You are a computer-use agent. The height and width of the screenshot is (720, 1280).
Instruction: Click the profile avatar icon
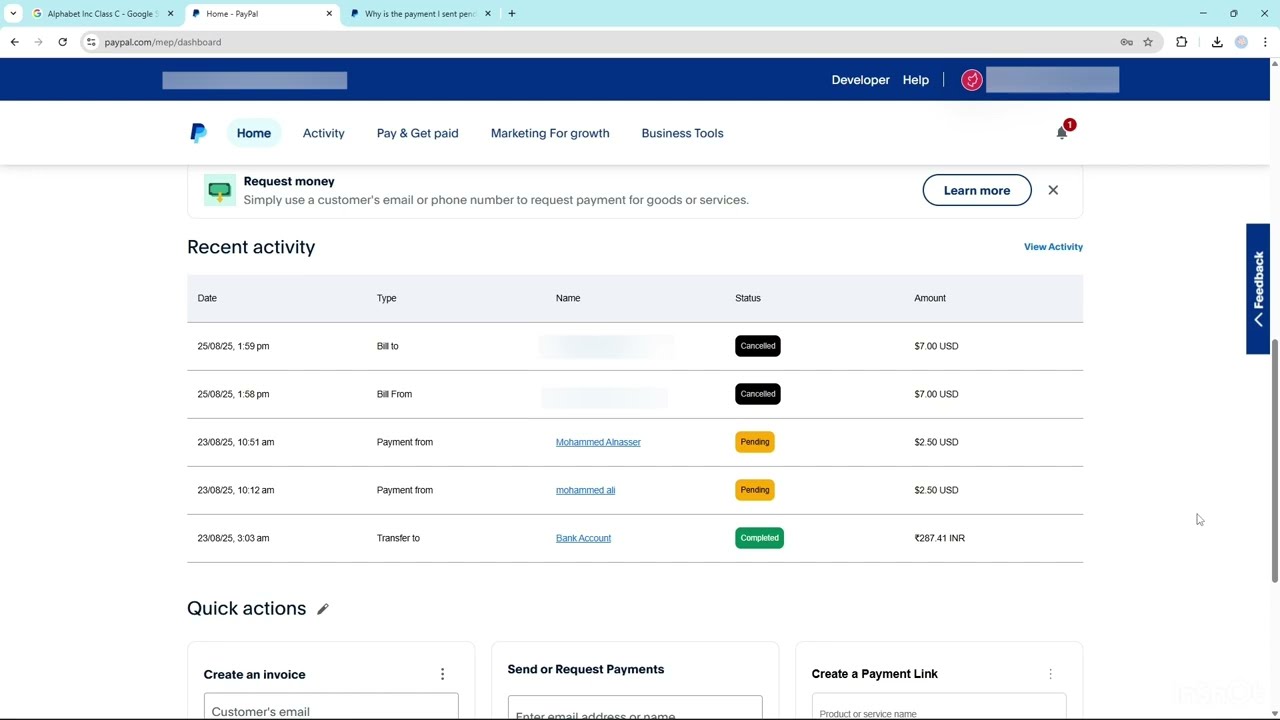[972, 80]
